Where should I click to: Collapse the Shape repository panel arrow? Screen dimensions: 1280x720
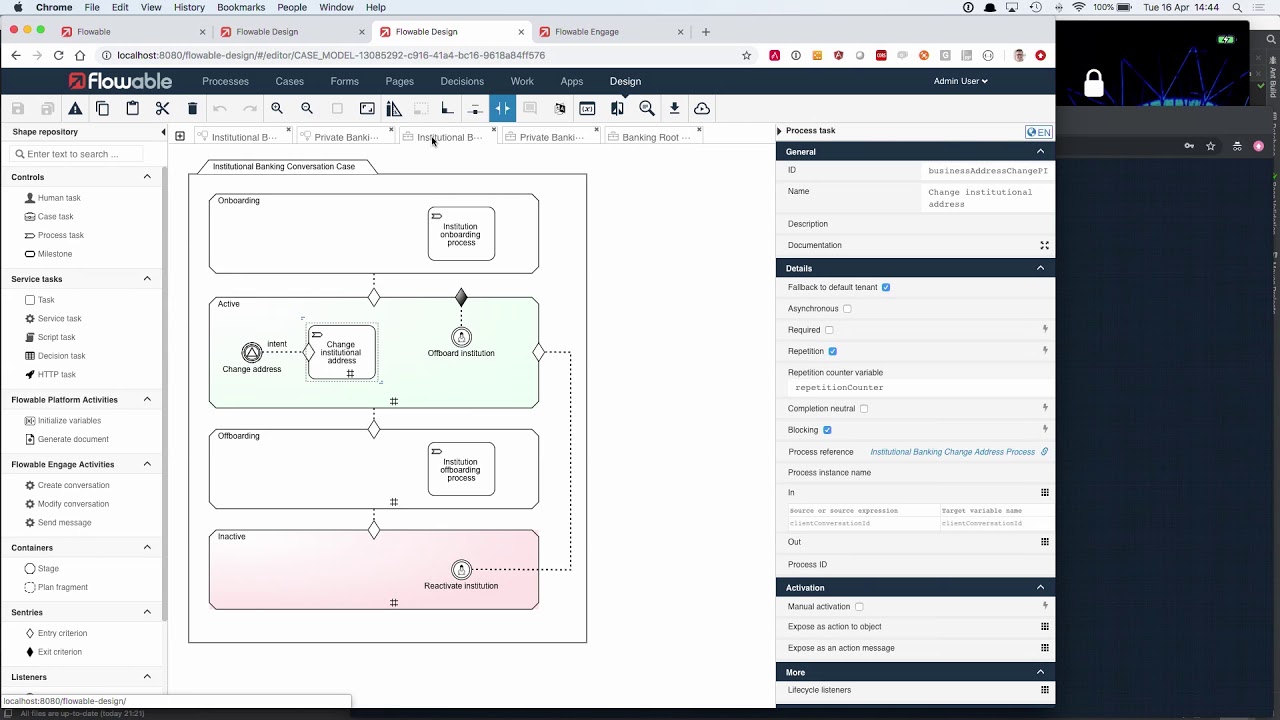click(163, 132)
